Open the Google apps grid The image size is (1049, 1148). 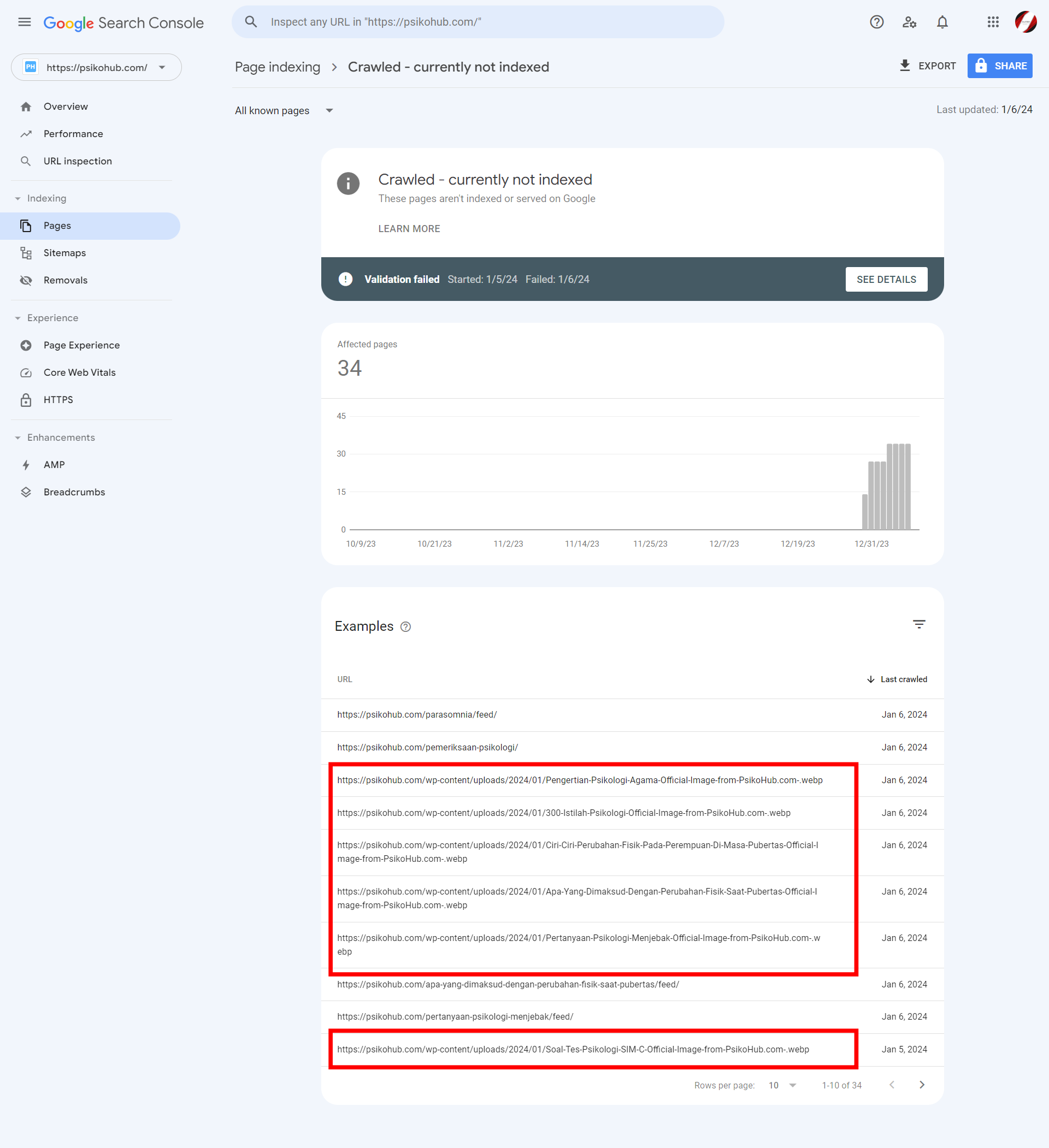point(993,22)
